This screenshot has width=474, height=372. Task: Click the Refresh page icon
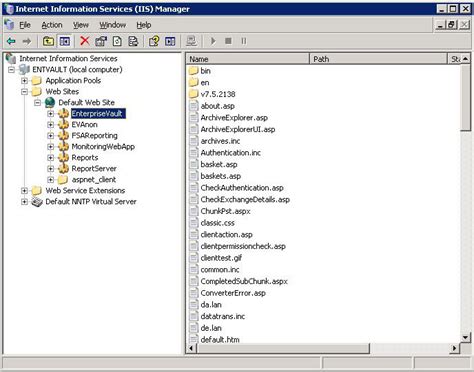(x=117, y=41)
